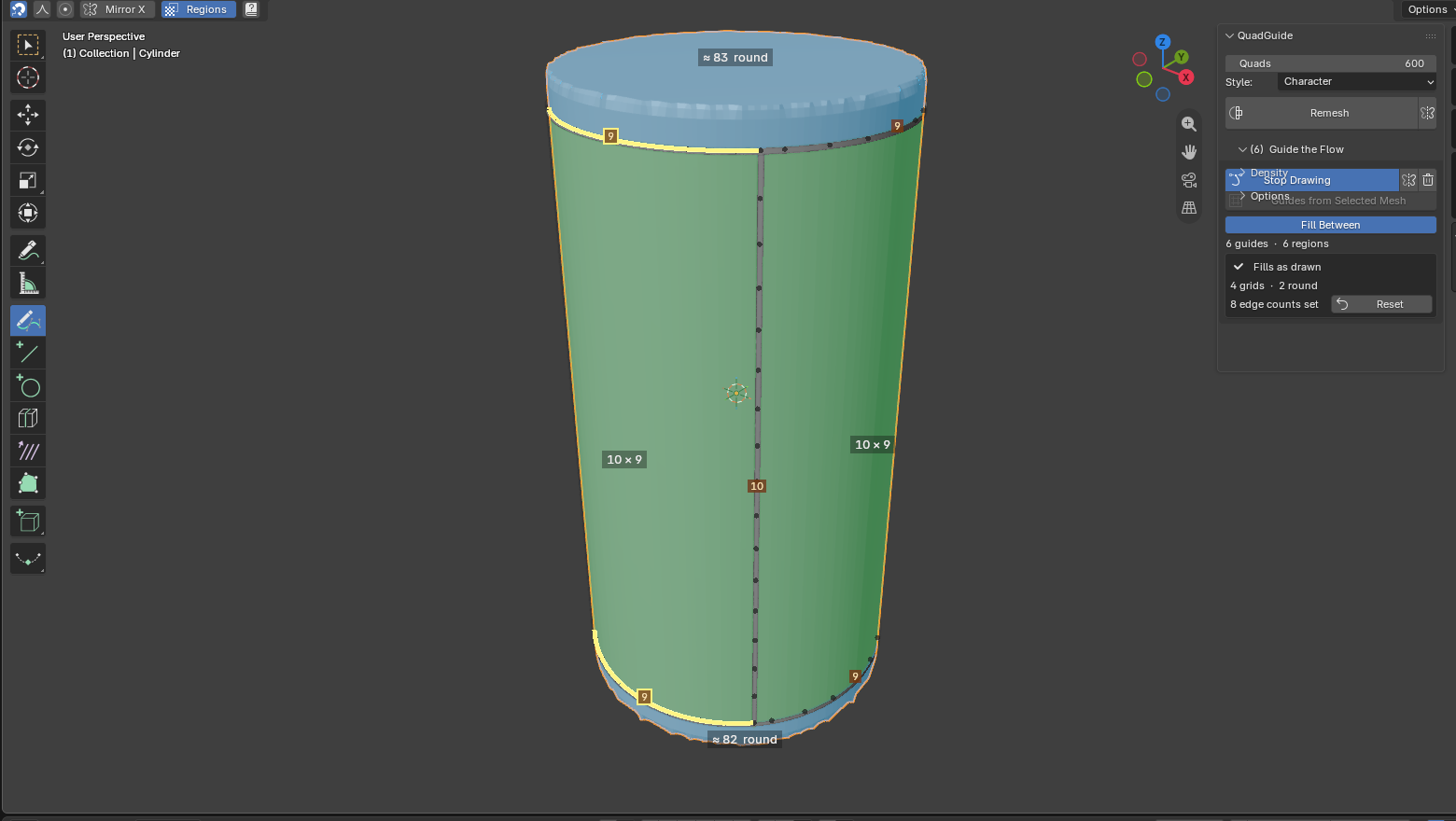Collapse the QuadGuide panel
Screen dimensions: 1456x821
tap(1230, 35)
